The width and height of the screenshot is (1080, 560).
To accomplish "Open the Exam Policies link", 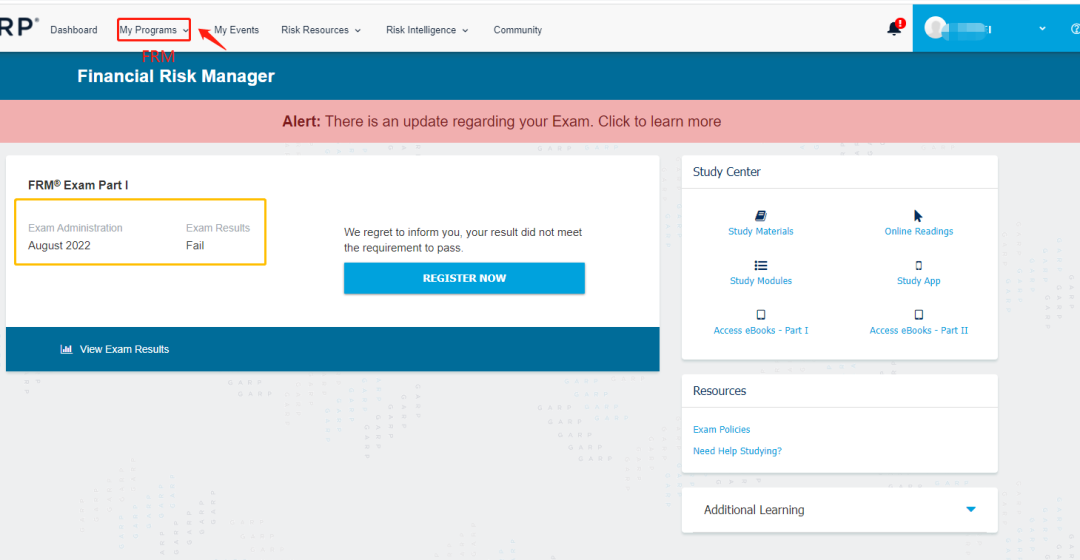I will (x=721, y=429).
